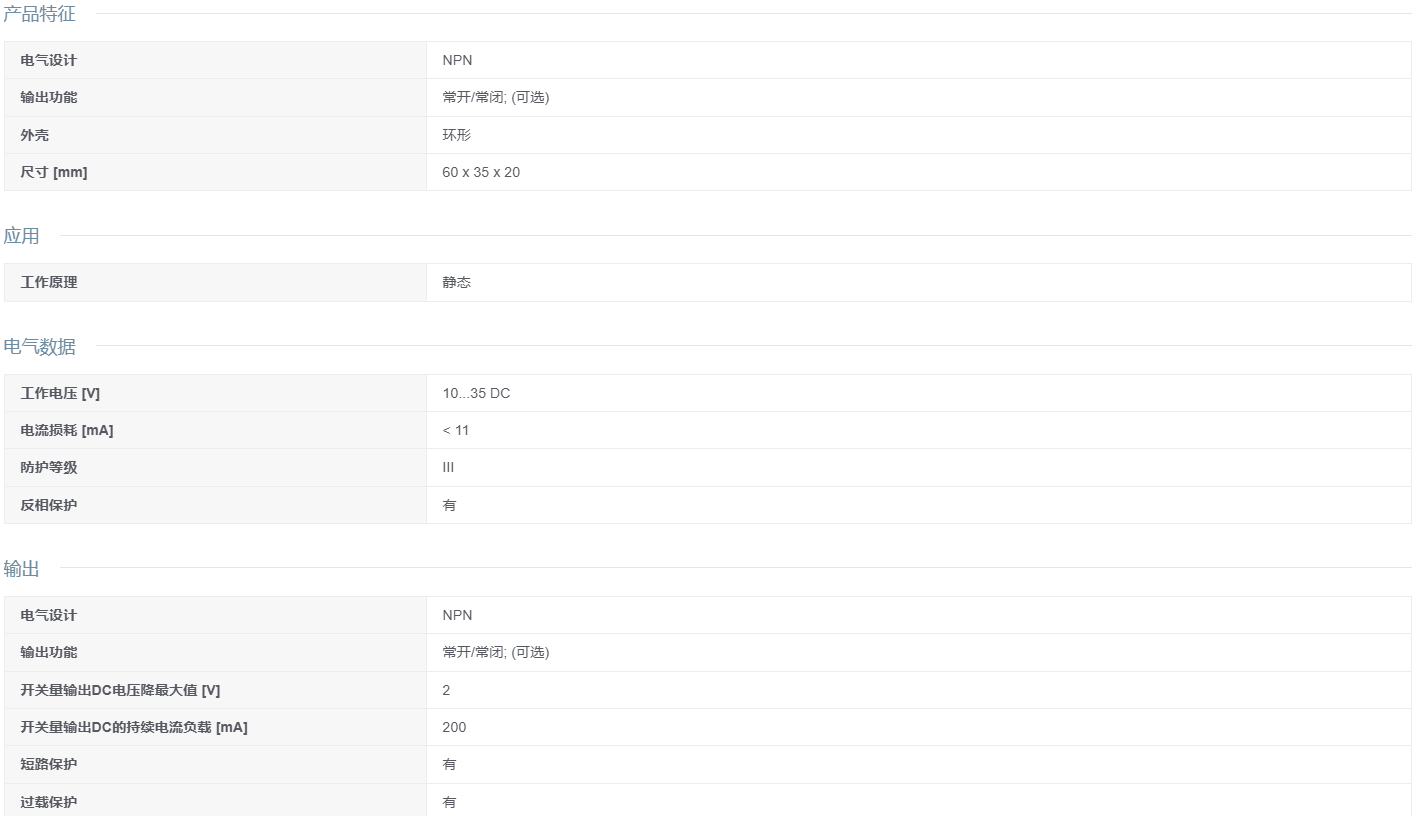Screen dimensions: 1421x816
Task: Click 常开/常闭 value under 产品特征
Action: pyautogui.click(x=495, y=97)
